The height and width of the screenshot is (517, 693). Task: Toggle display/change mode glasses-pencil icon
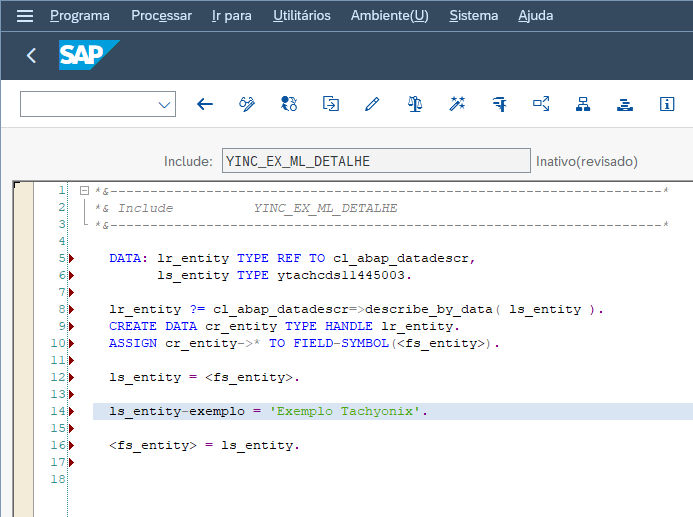[x=247, y=104]
